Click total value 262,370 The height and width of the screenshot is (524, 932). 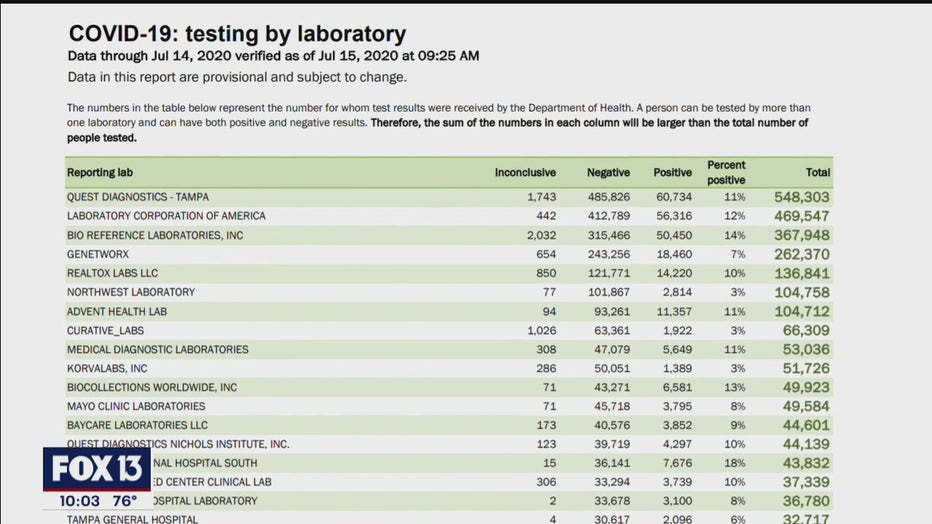coord(801,254)
